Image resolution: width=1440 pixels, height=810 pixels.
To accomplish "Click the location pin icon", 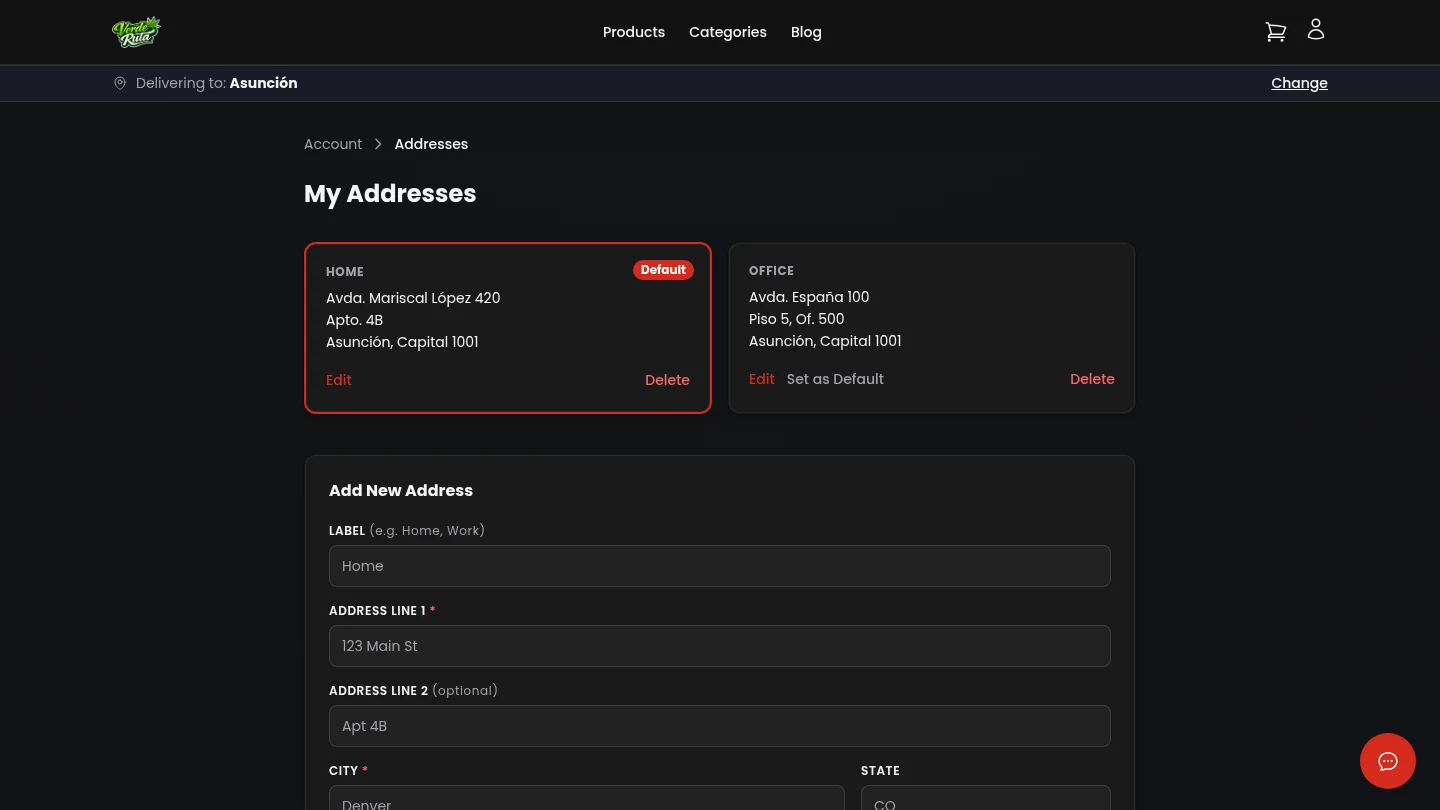I will point(120,83).
